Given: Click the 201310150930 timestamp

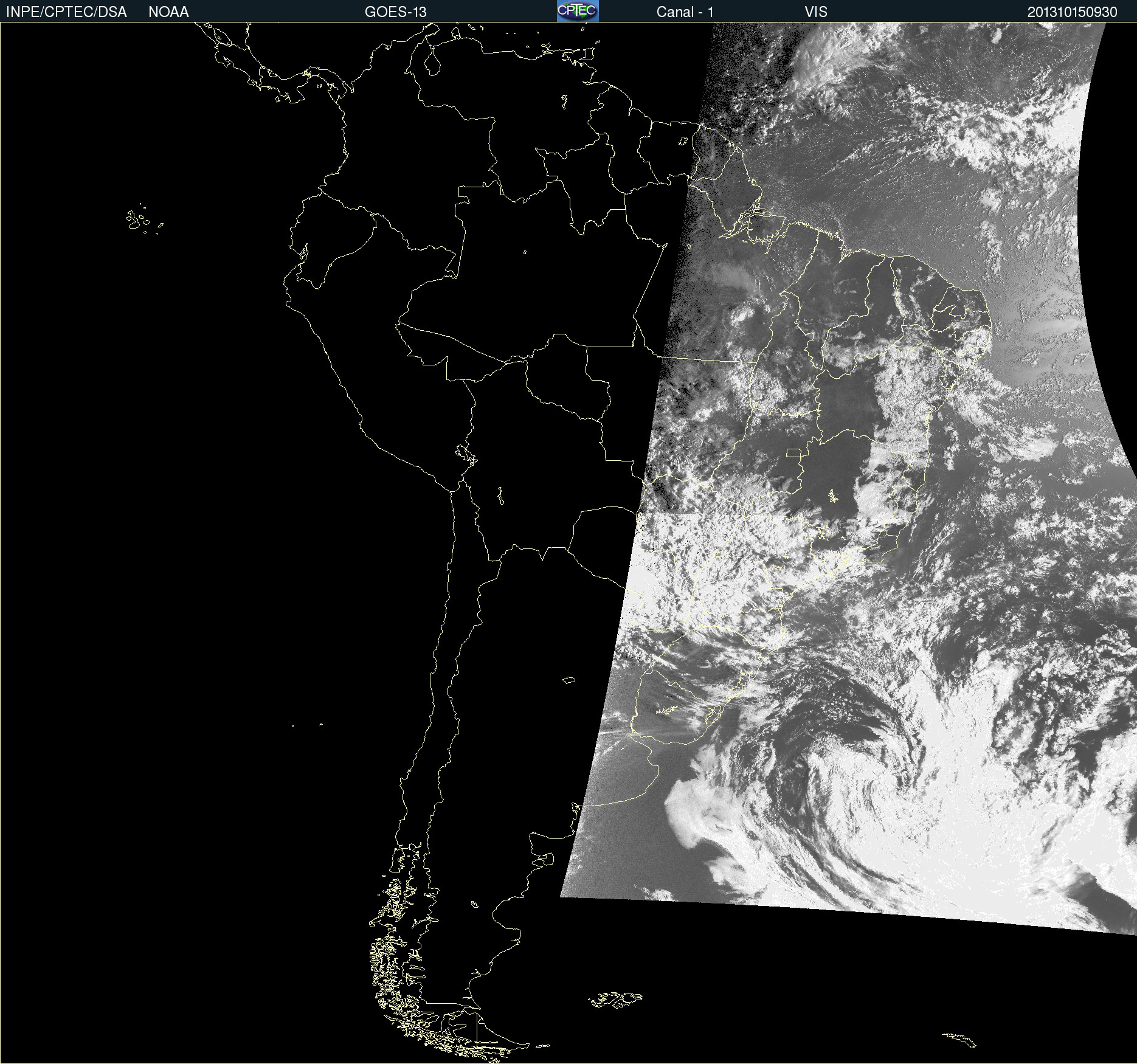Looking at the screenshot, I should 1073,12.
